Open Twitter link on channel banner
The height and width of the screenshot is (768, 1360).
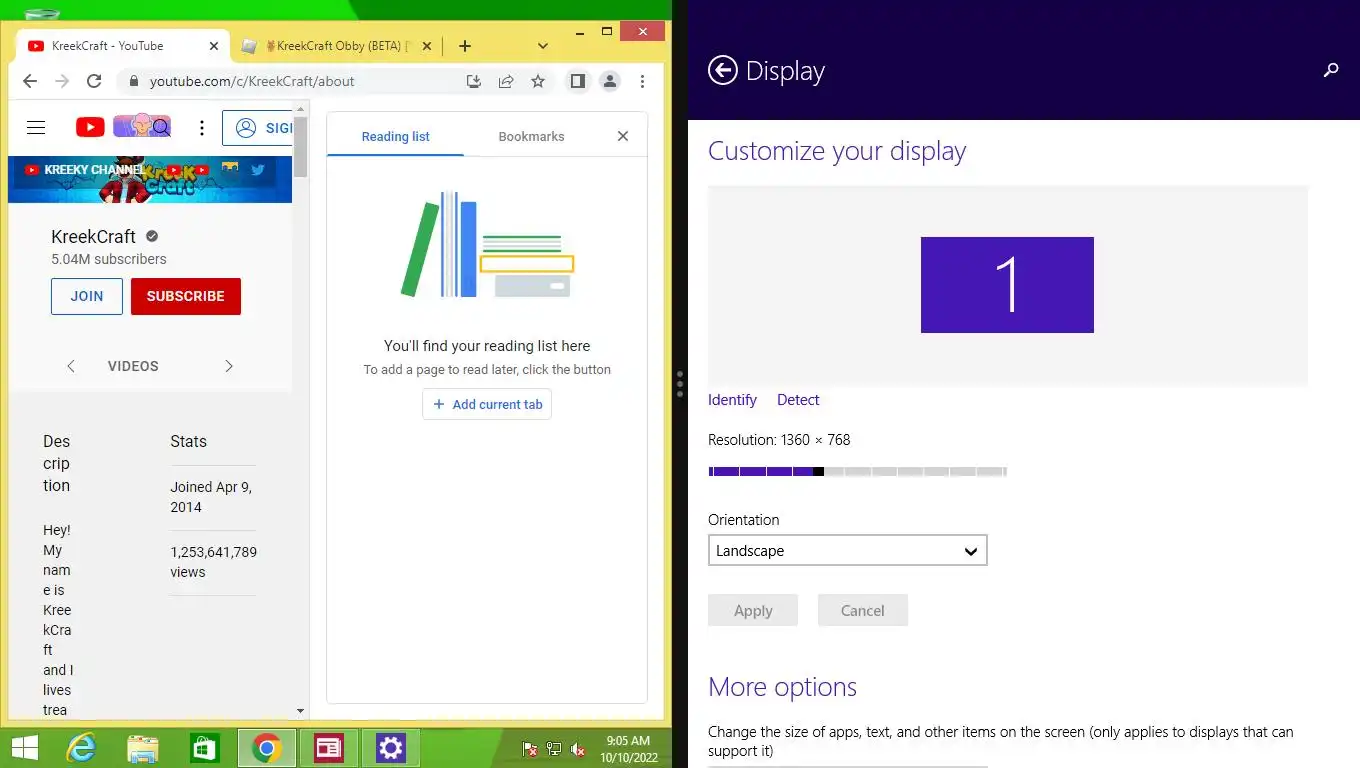pos(258,169)
